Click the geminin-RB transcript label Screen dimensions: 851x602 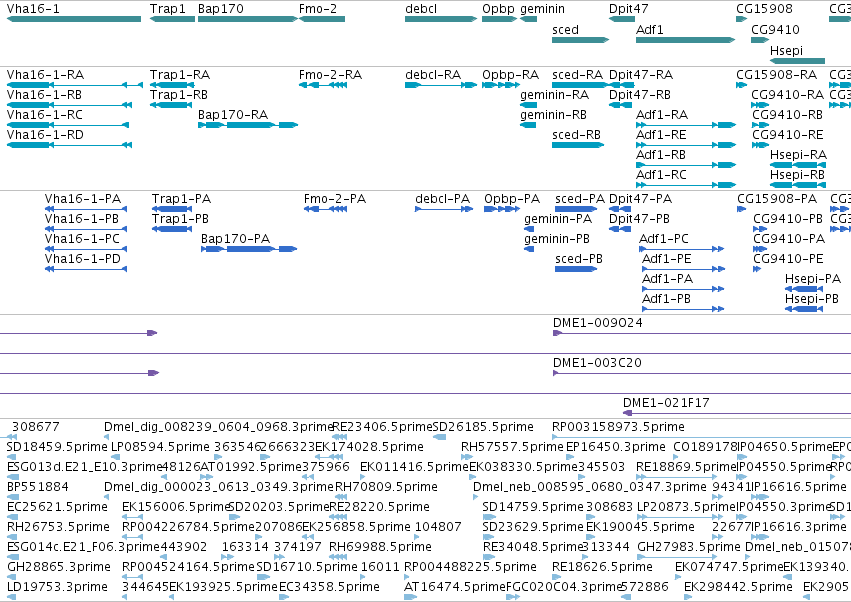tap(553, 115)
